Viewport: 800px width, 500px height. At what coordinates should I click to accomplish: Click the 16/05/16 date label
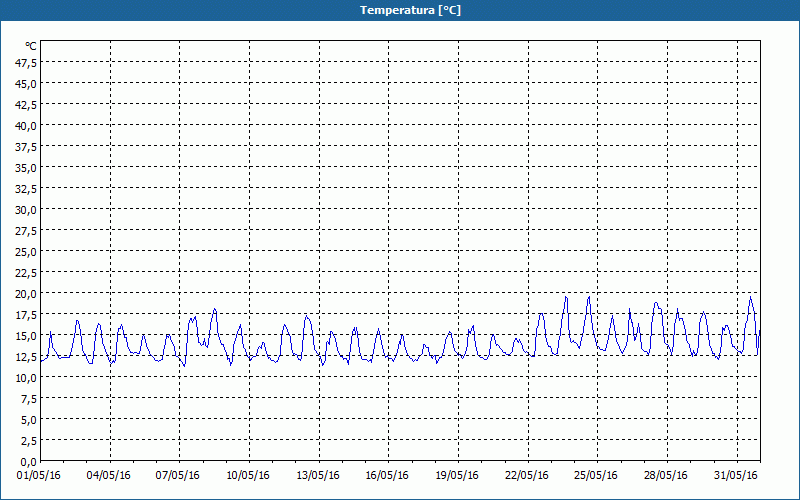387,476
